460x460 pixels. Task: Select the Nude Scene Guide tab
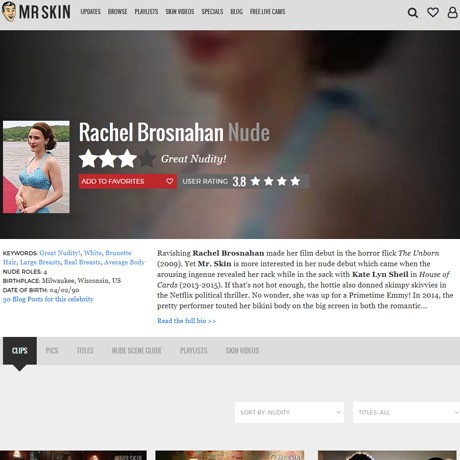(137, 351)
